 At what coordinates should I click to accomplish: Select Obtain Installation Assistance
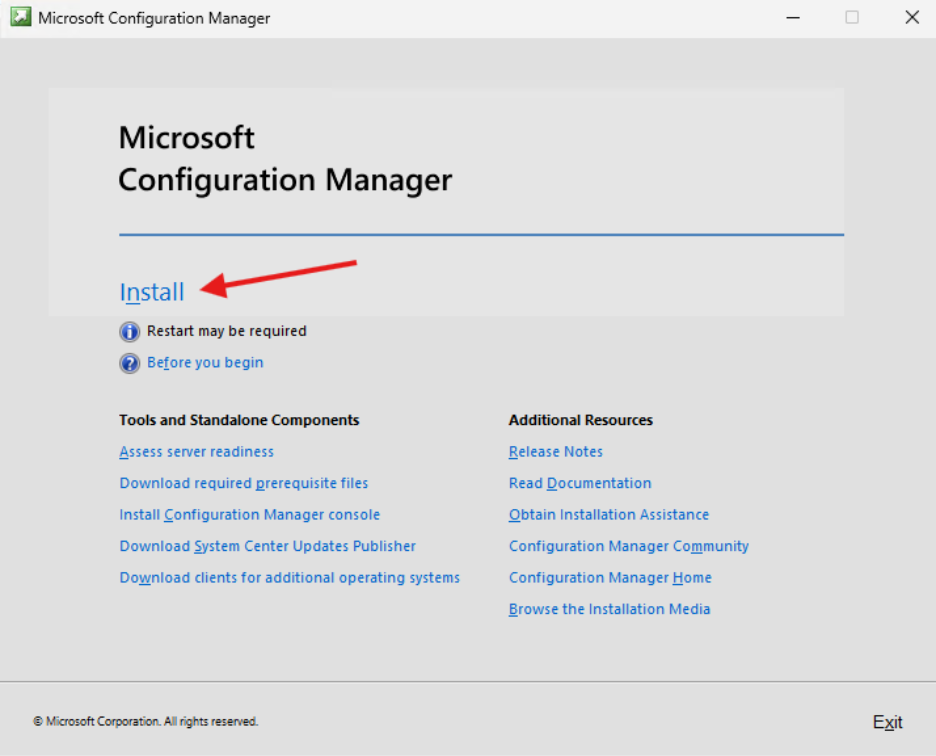608,514
